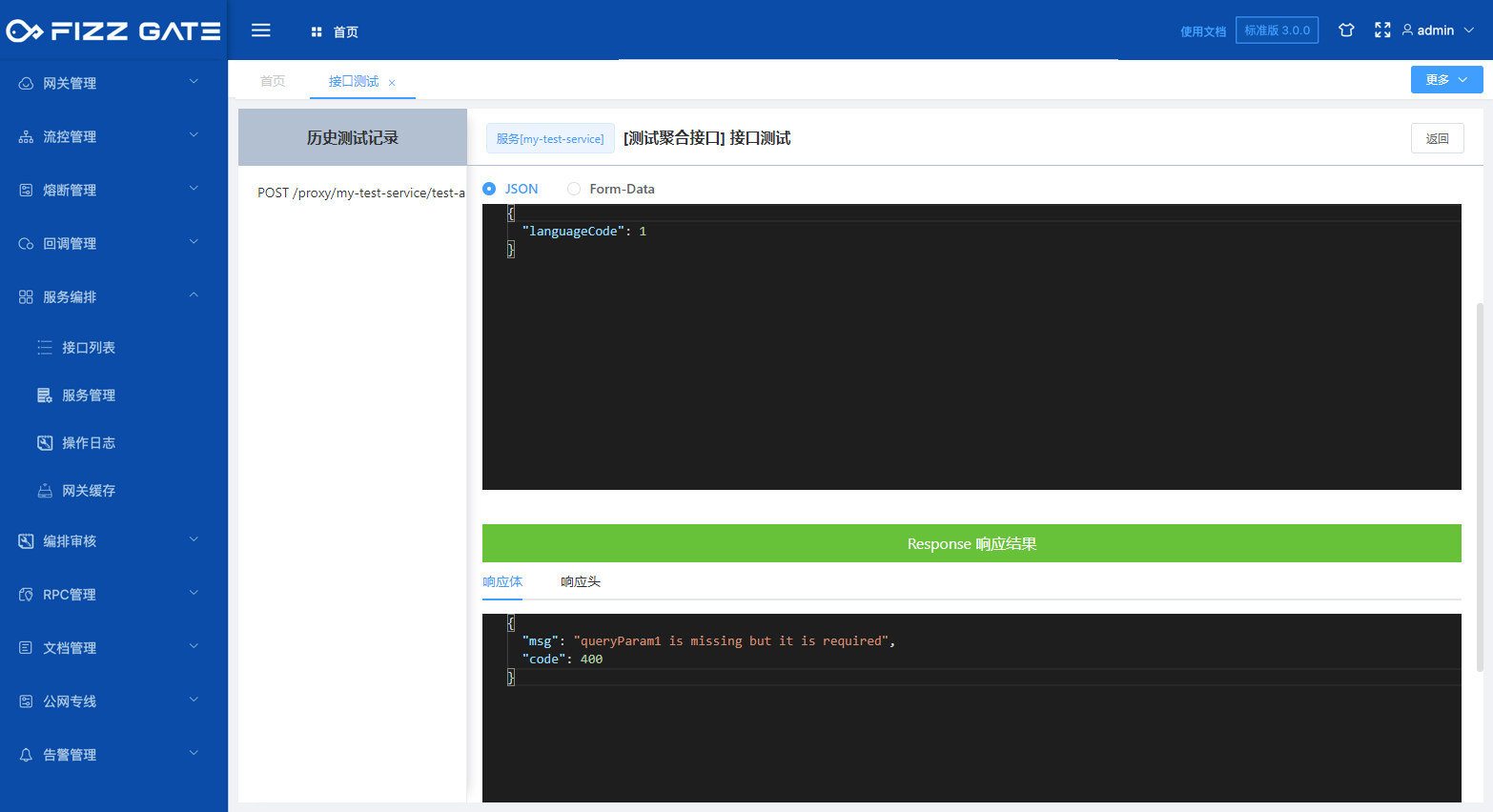The width and height of the screenshot is (1493, 812).
Task: Click the 服务管理 icon
Action: click(45, 396)
